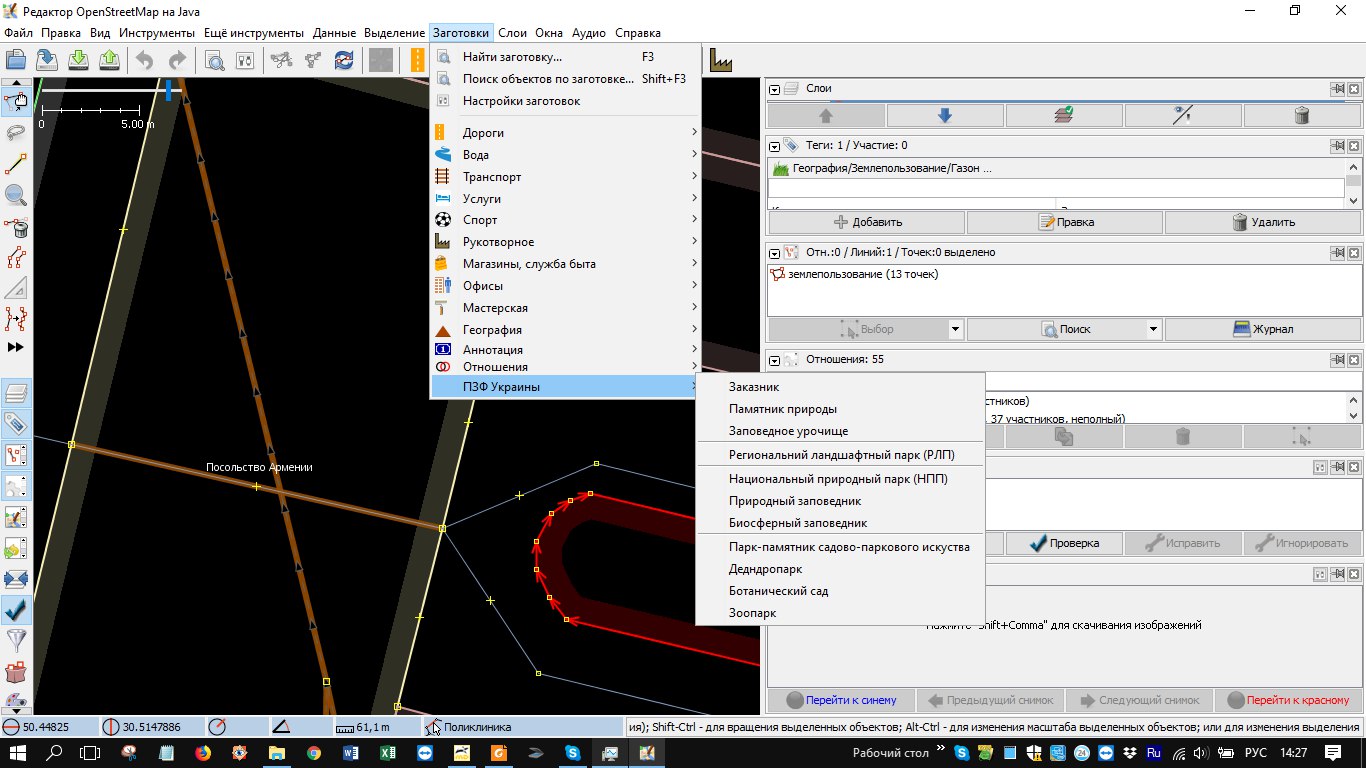The image size is (1366, 768).
Task: Click the Правка tag button
Action: 1065,222
